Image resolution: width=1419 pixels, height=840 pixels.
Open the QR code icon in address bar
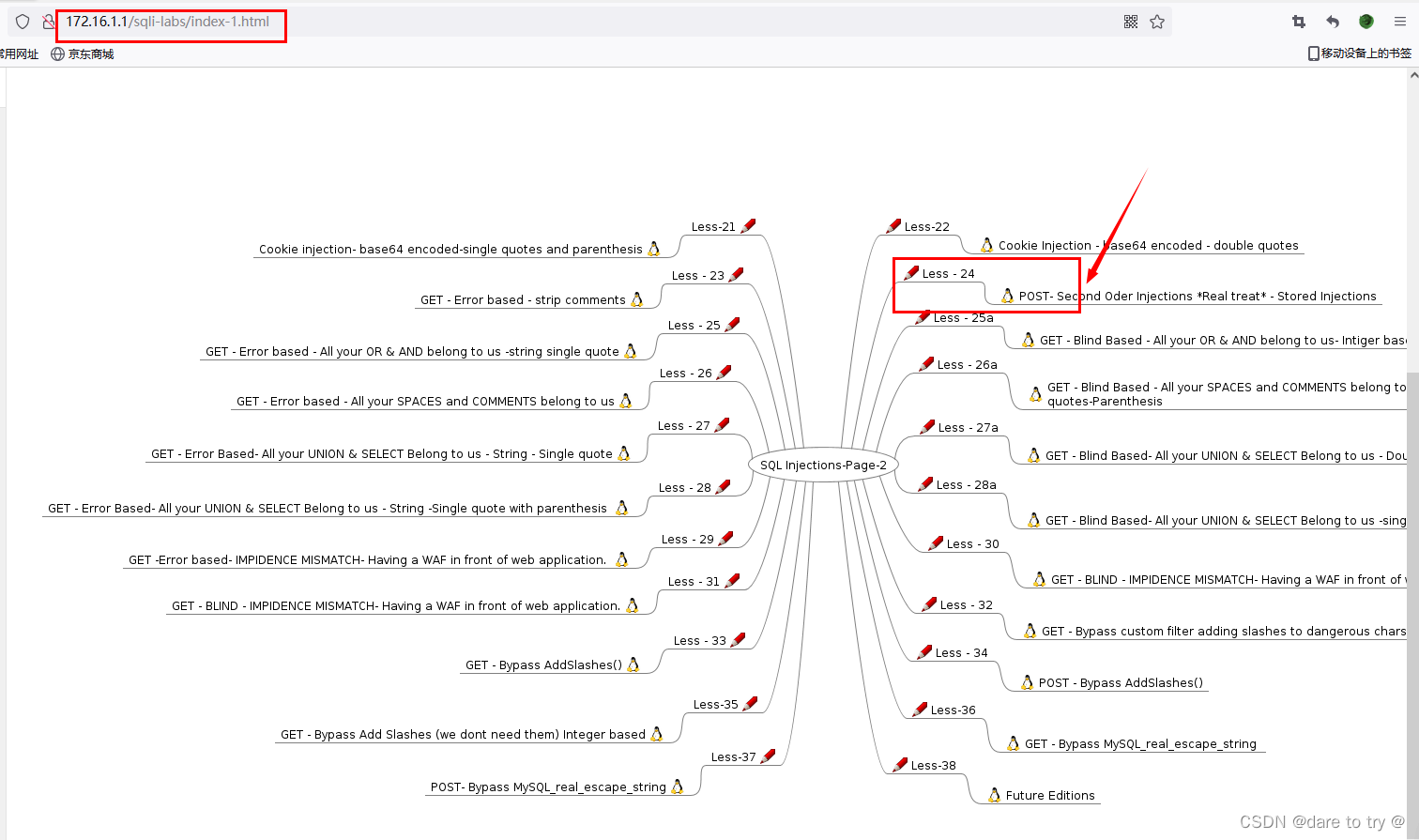(x=1131, y=22)
